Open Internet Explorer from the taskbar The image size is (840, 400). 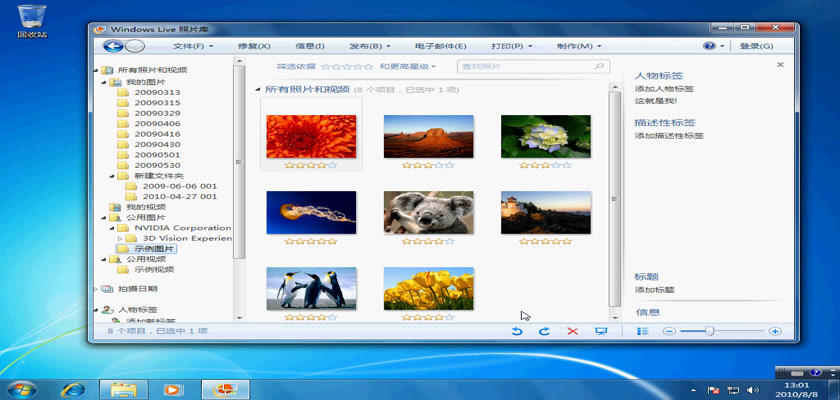tap(73, 389)
